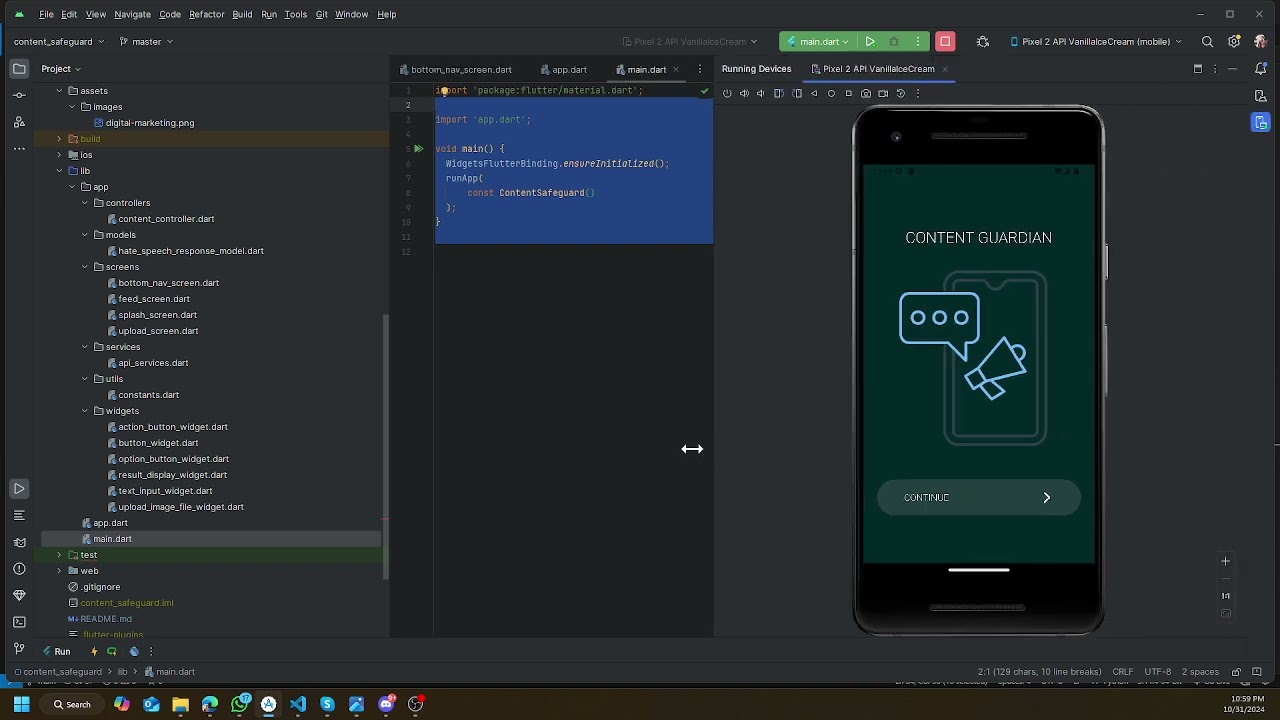The image size is (1280, 720).
Task: Toggle Run tool window play icon in left stripe
Action: point(19,489)
